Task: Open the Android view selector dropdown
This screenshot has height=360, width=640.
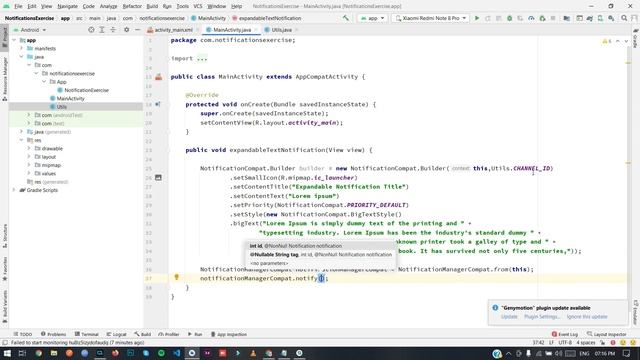Action: (x=30, y=30)
